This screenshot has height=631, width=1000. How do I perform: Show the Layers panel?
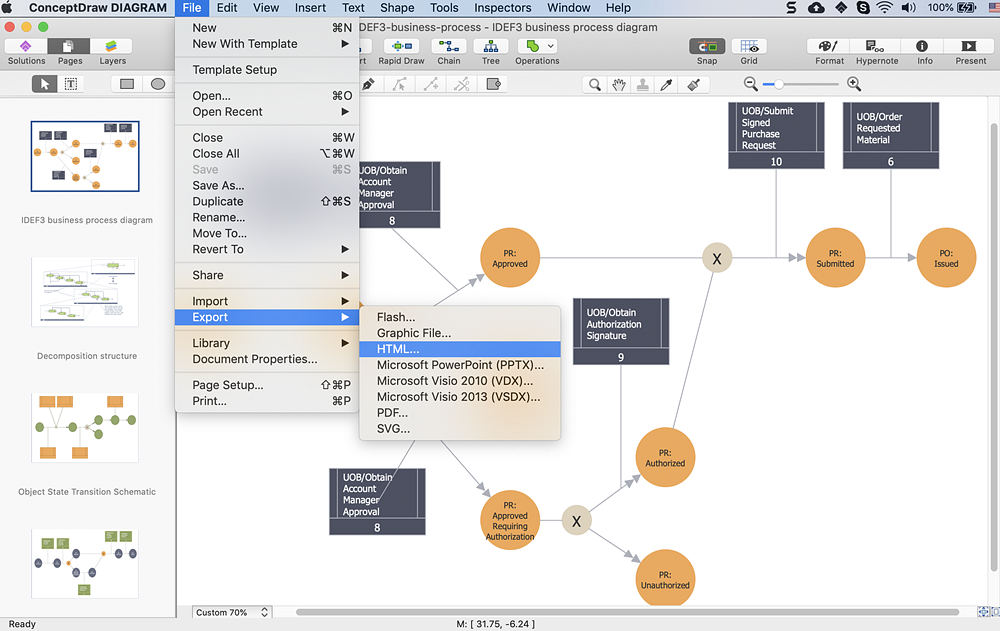tap(112, 47)
